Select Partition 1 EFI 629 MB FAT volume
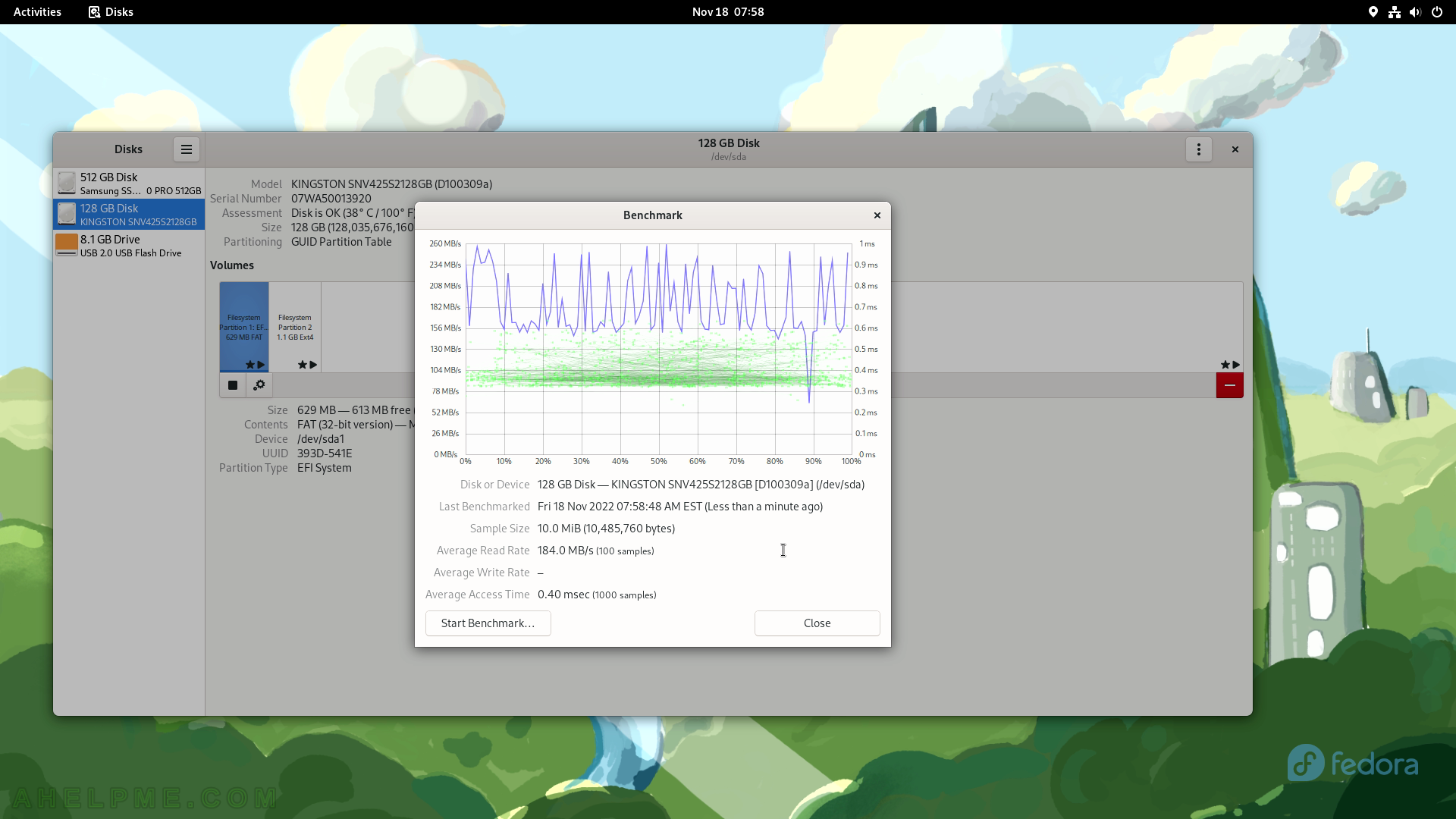This screenshot has width=1456, height=819. [244, 327]
